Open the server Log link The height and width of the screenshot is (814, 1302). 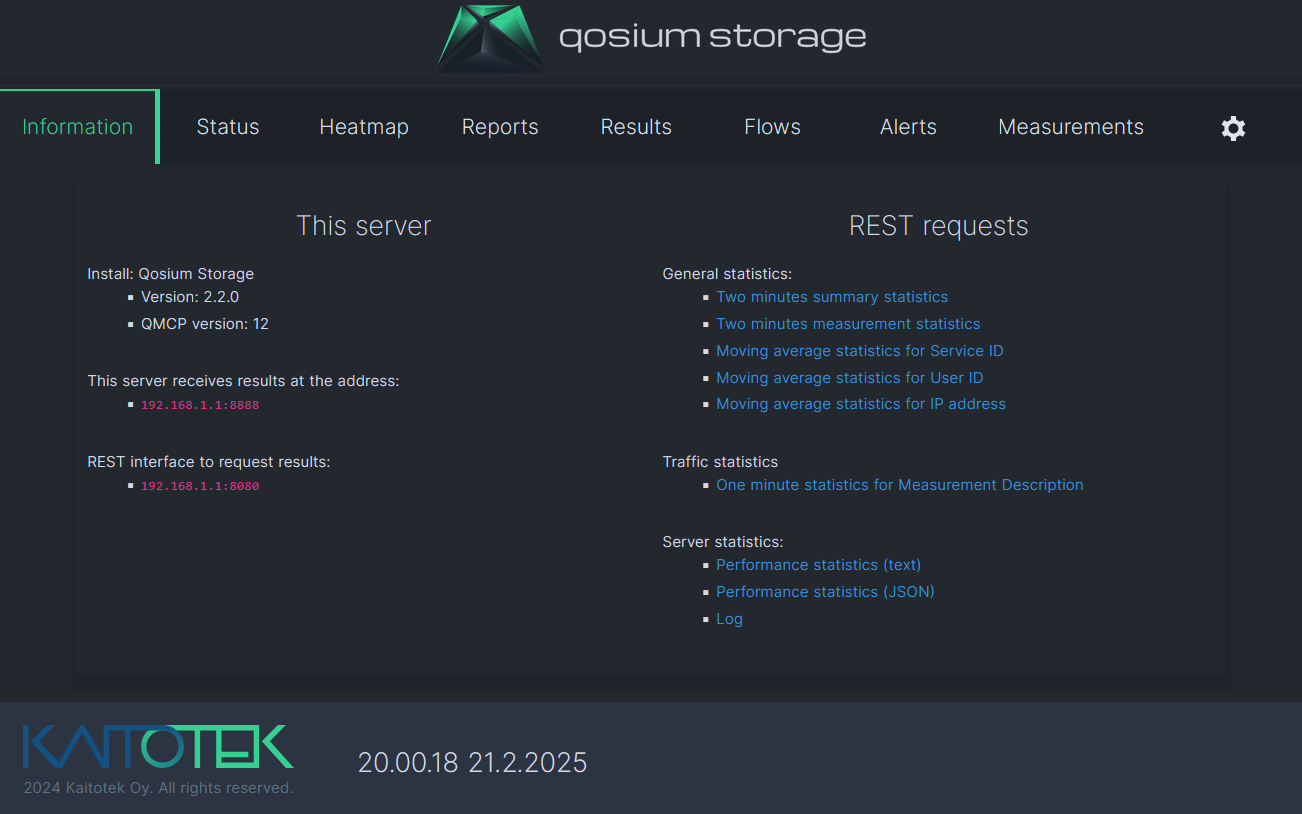tap(729, 619)
